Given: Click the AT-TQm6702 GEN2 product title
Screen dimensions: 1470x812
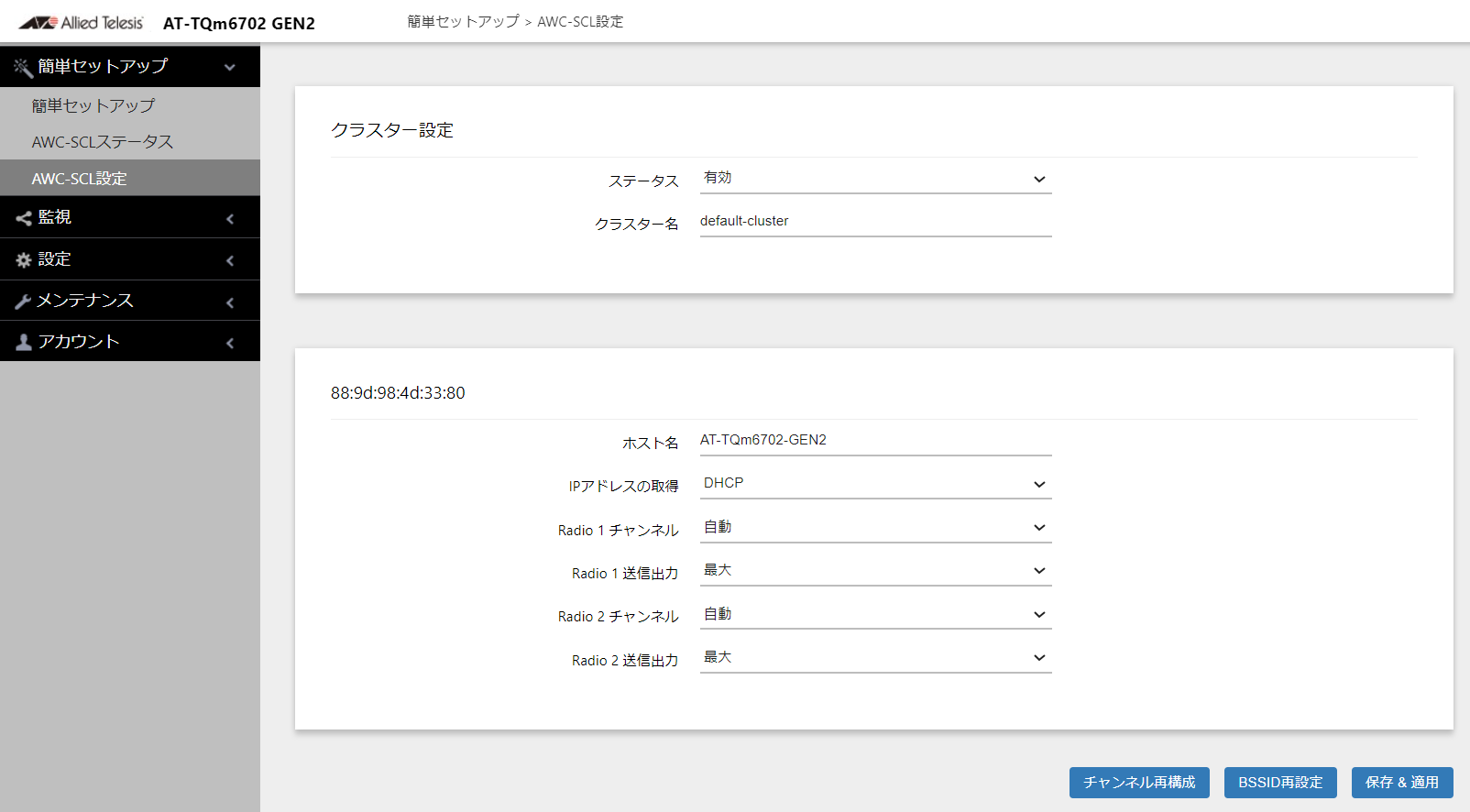Looking at the screenshot, I should tap(239, 24).
